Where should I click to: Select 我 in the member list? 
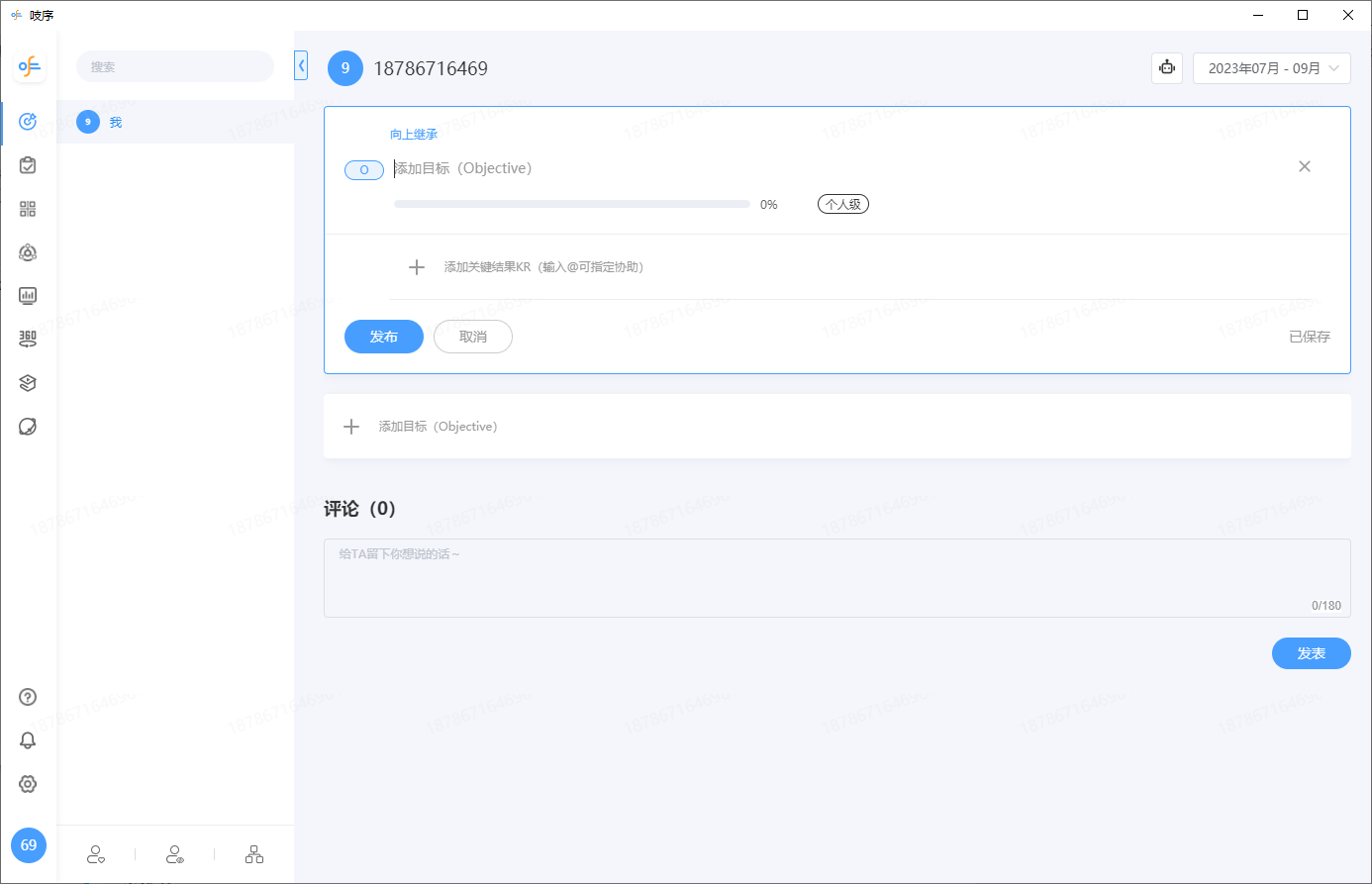click(x=175, y=122)
